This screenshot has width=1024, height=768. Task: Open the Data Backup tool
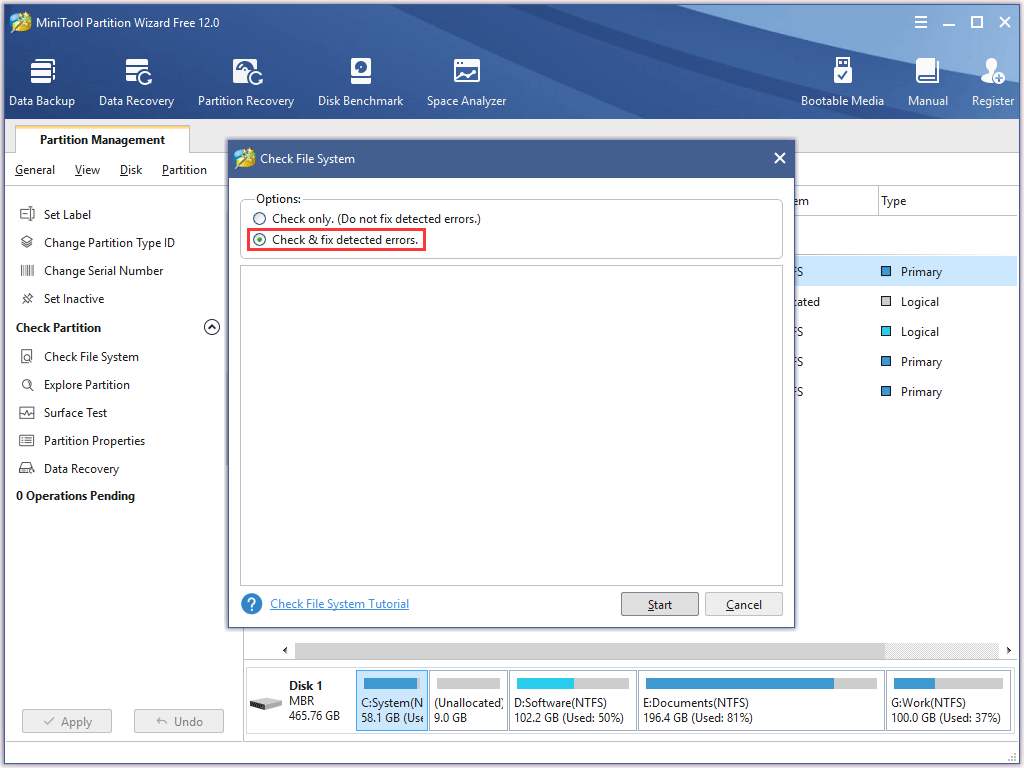(42, 80)
